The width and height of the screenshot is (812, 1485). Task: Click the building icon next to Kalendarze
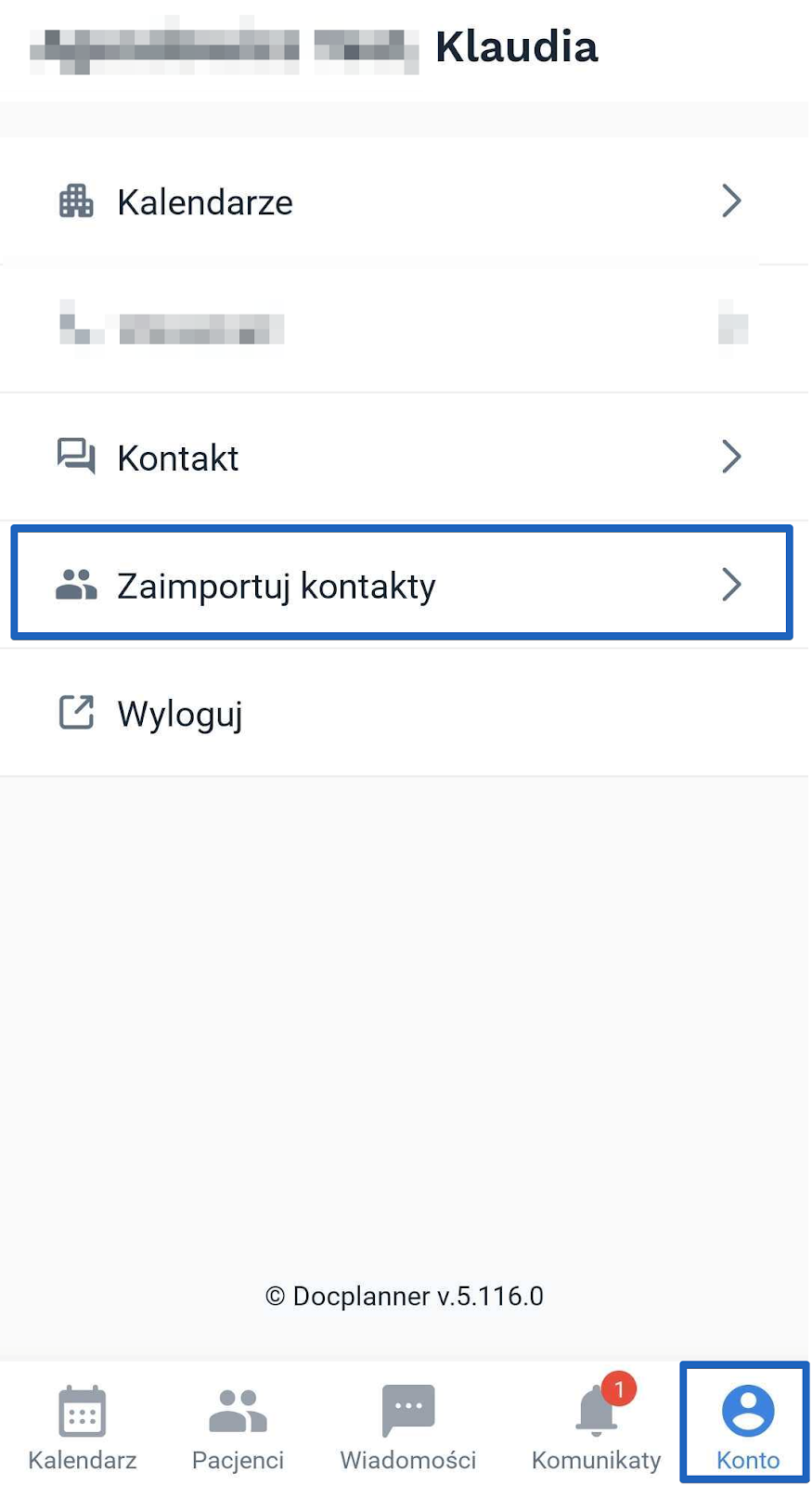click(x=77, y=201)
